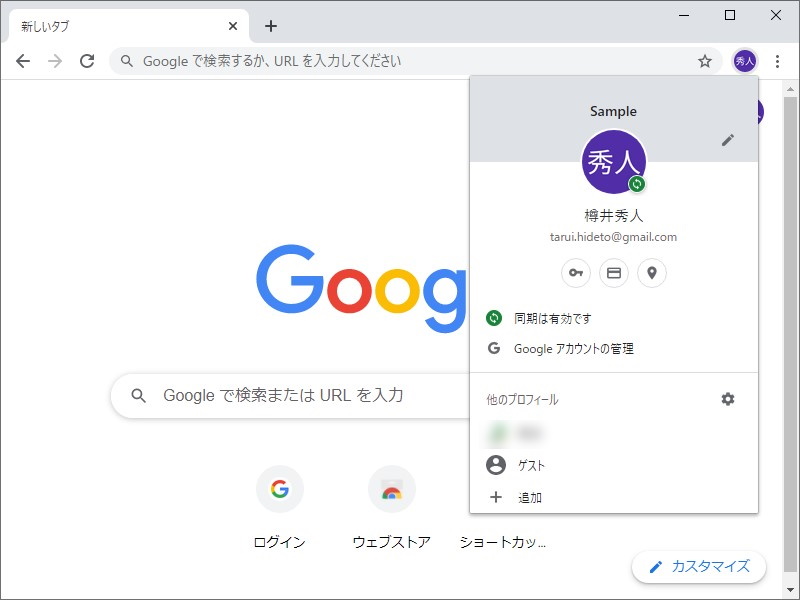Click the scrollbar up arrow

(790, 89)
